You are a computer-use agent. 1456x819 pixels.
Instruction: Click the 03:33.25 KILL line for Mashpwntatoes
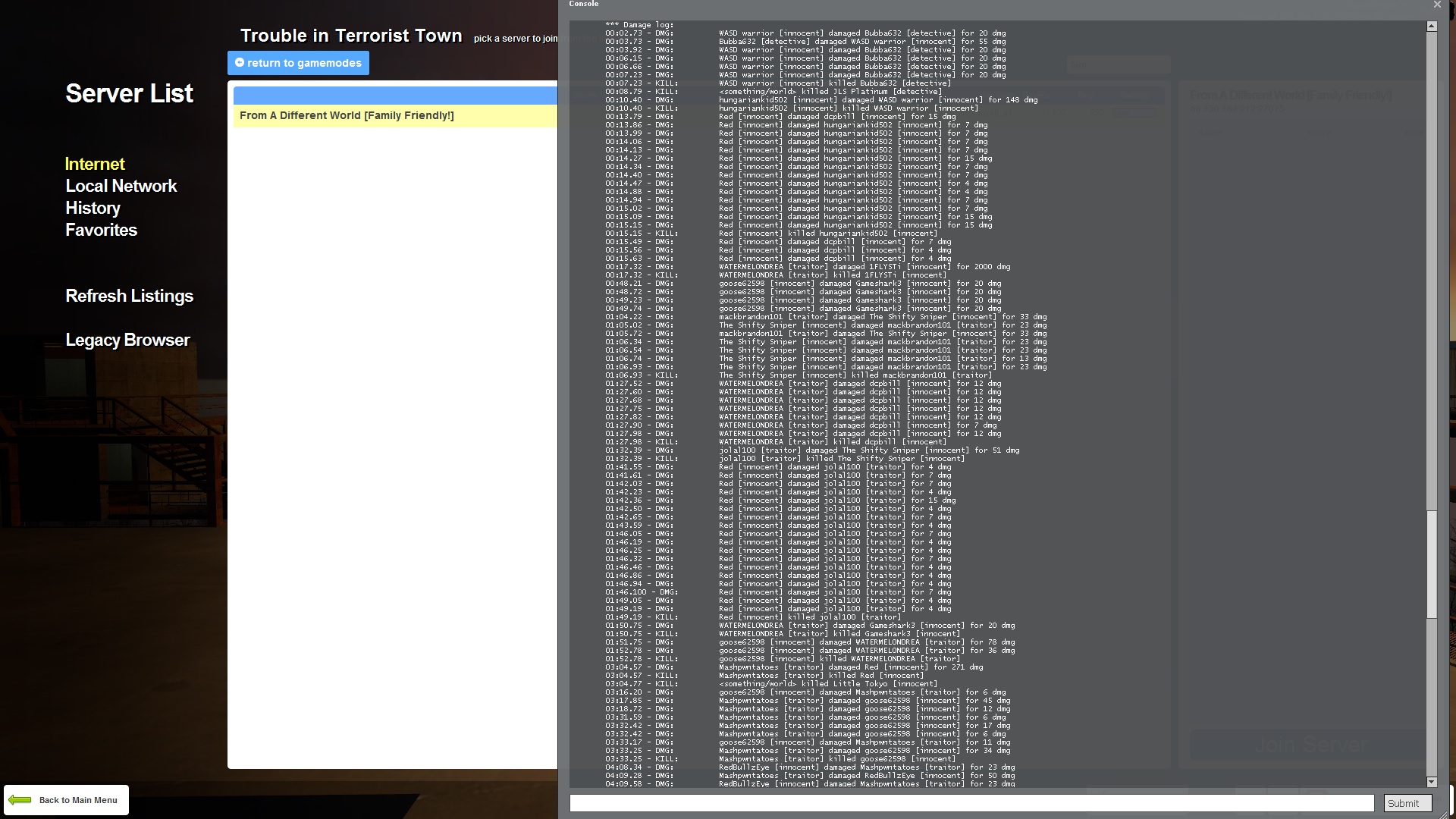[780, 759]
